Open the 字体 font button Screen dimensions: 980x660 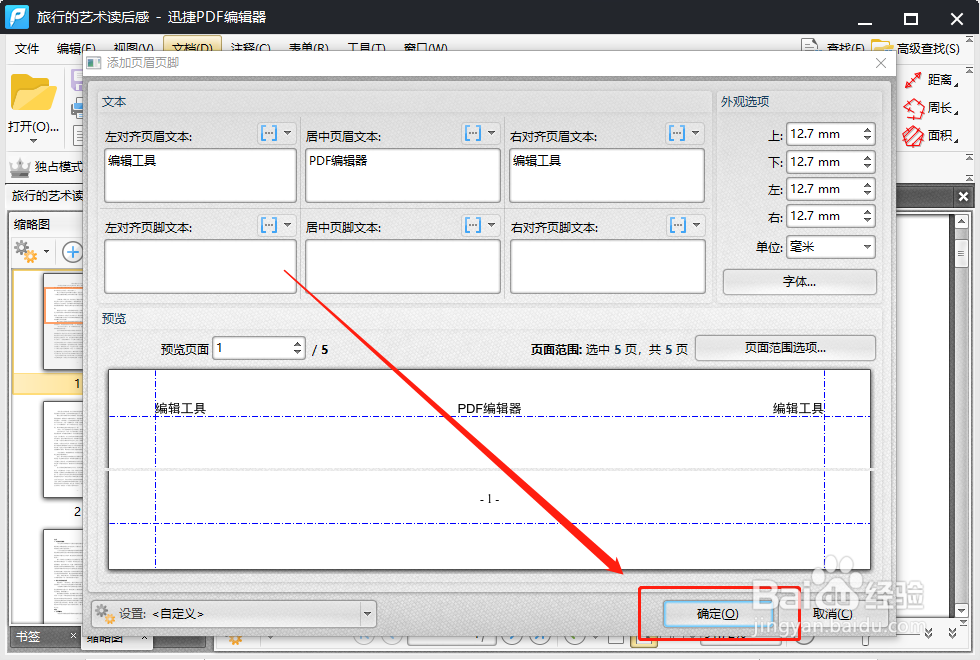pyautogui.click(x=799, y=282)
